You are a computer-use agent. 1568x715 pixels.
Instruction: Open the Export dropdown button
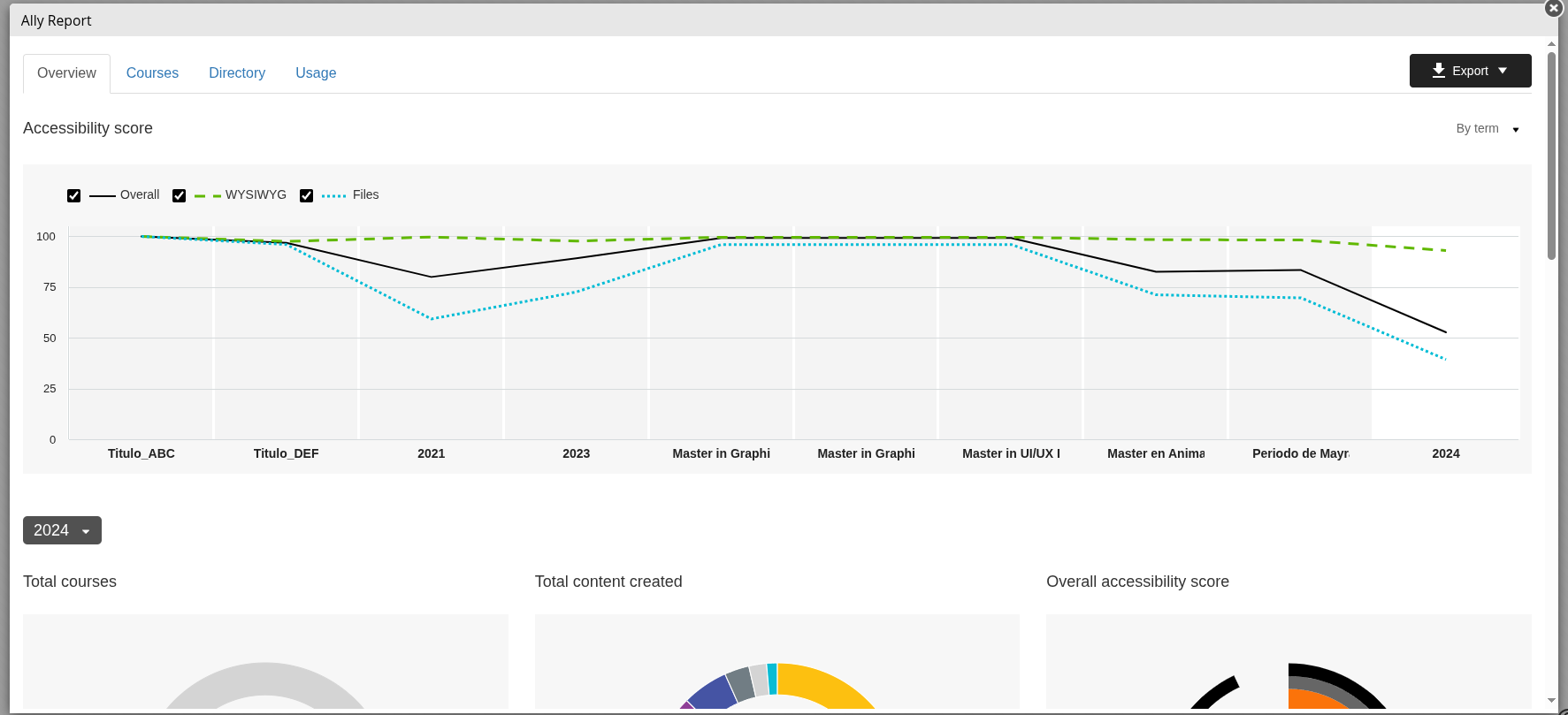[1470, 71]
